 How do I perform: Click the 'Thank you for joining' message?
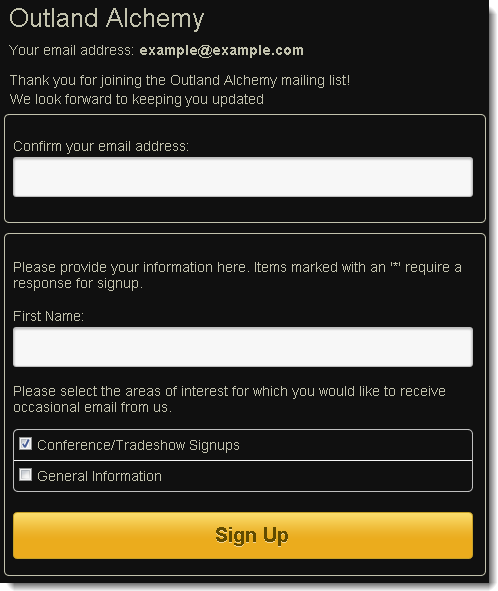click(180, 80)
